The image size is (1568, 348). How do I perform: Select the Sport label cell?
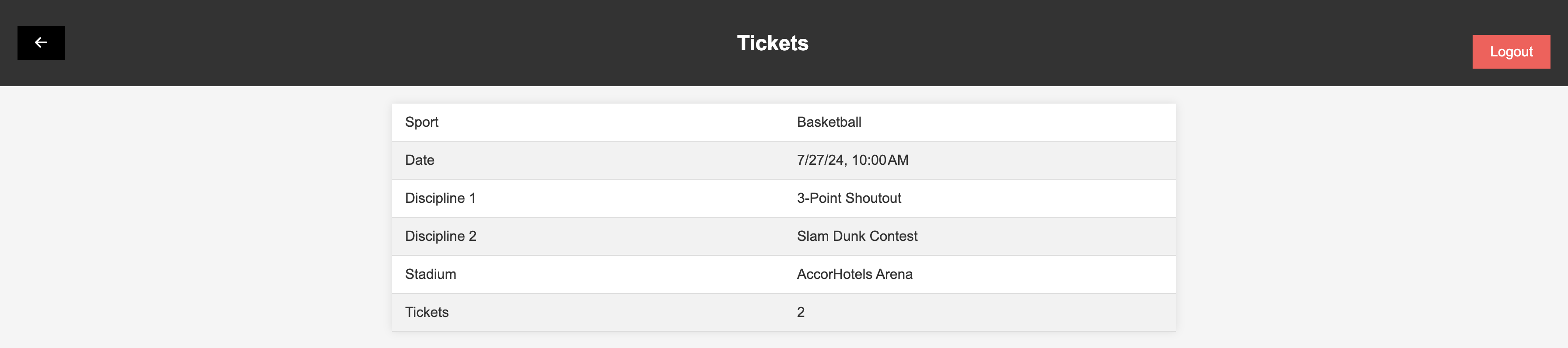tap(421, 122)
